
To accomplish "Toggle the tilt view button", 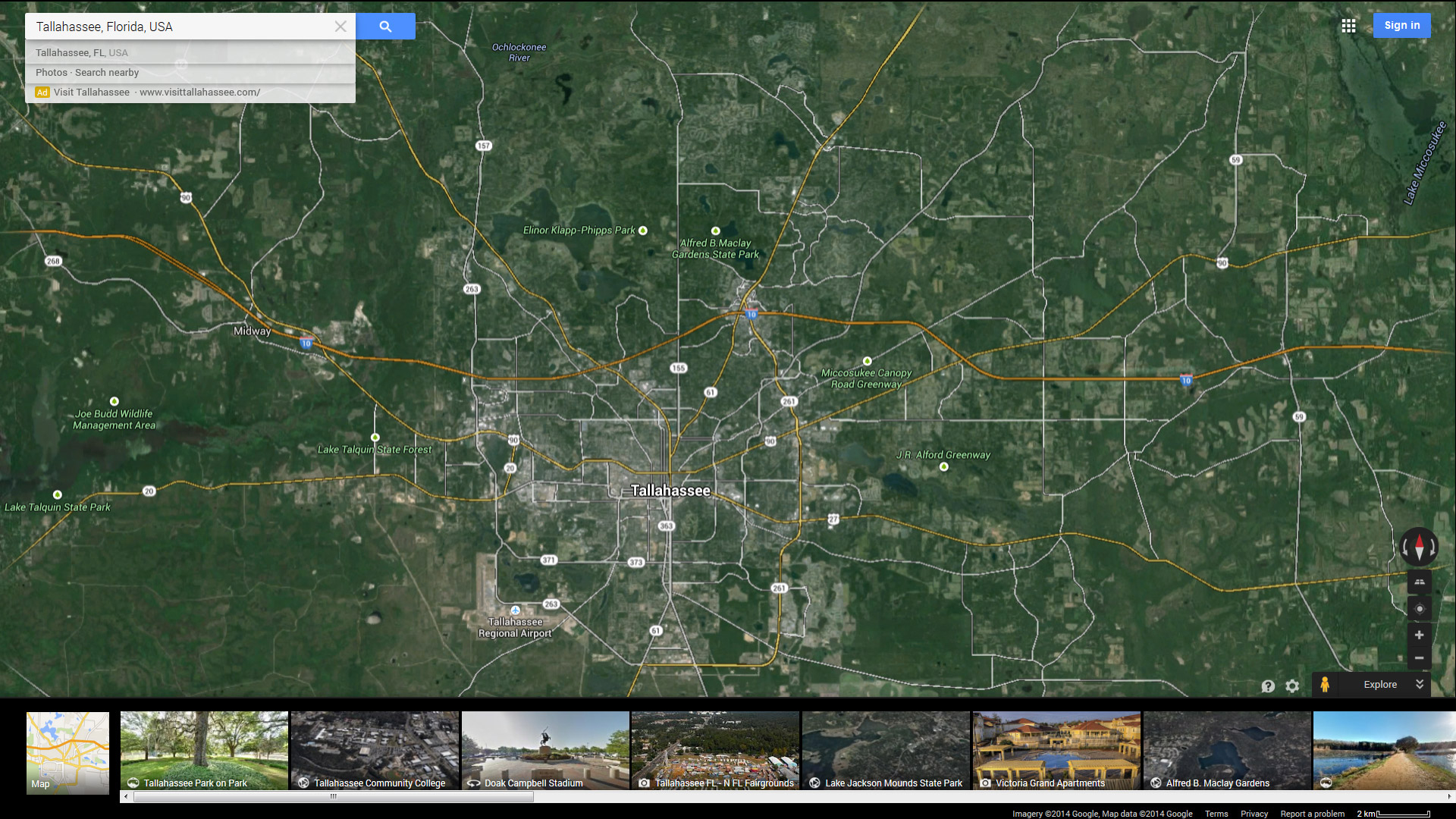I will click(1420, 582).
